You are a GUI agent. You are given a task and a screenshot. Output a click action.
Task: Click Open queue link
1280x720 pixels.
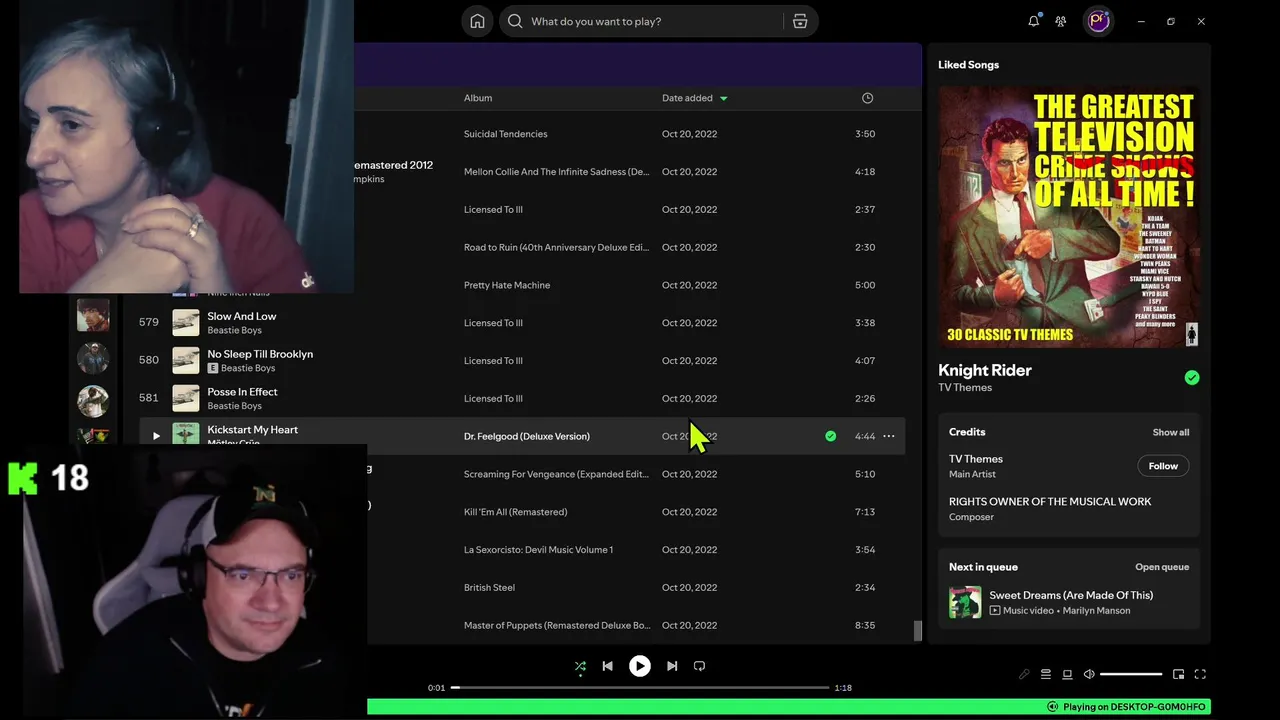[1162, 567]
